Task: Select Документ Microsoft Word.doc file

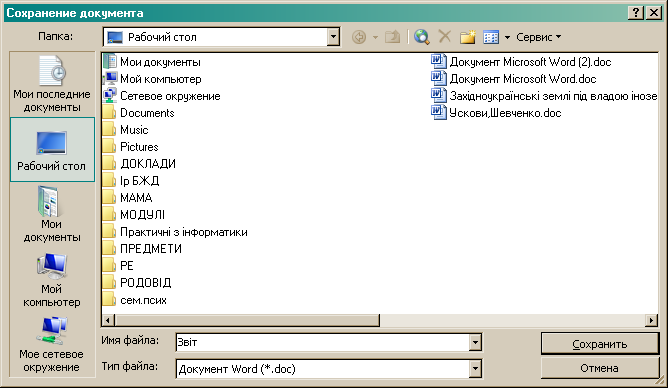Action: point(513,79)
